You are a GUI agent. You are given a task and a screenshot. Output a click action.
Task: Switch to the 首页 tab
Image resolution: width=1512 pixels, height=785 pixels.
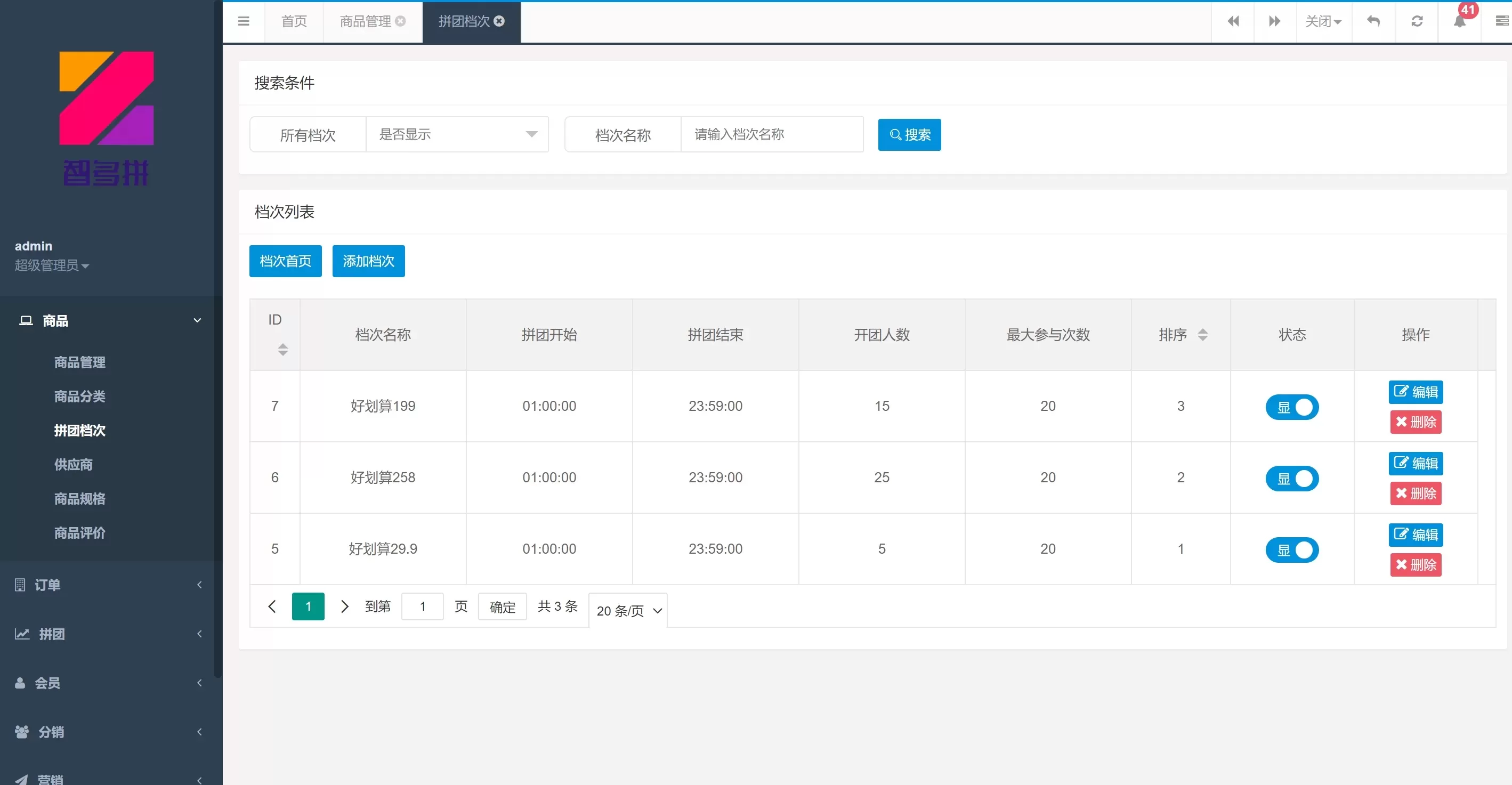click(294, 22)
